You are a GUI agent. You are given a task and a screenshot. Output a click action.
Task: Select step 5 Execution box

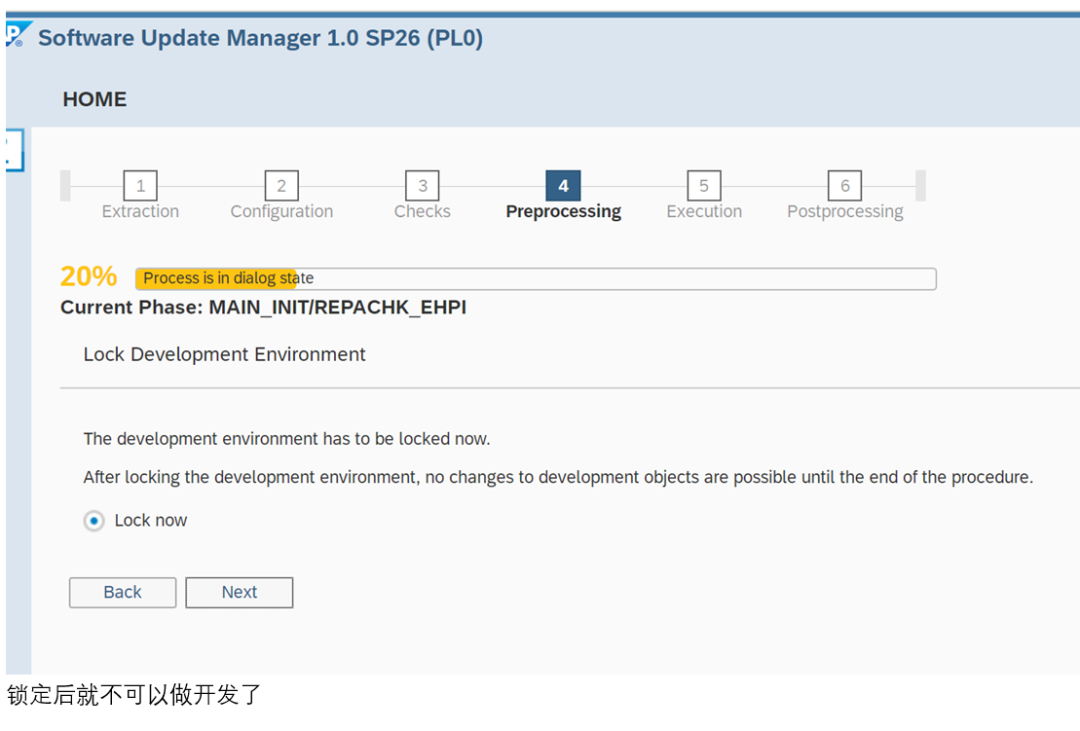click(x=704, y=186)
